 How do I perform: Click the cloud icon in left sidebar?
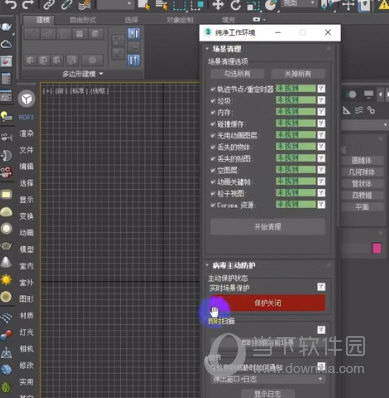click(x=6, y=44)
